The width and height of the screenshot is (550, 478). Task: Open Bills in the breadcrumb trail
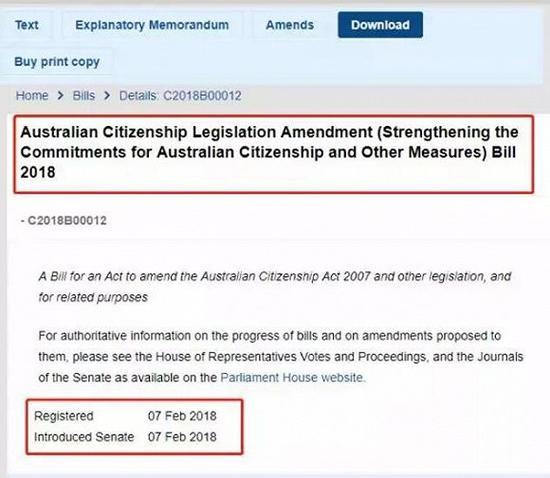coord(83,95)
